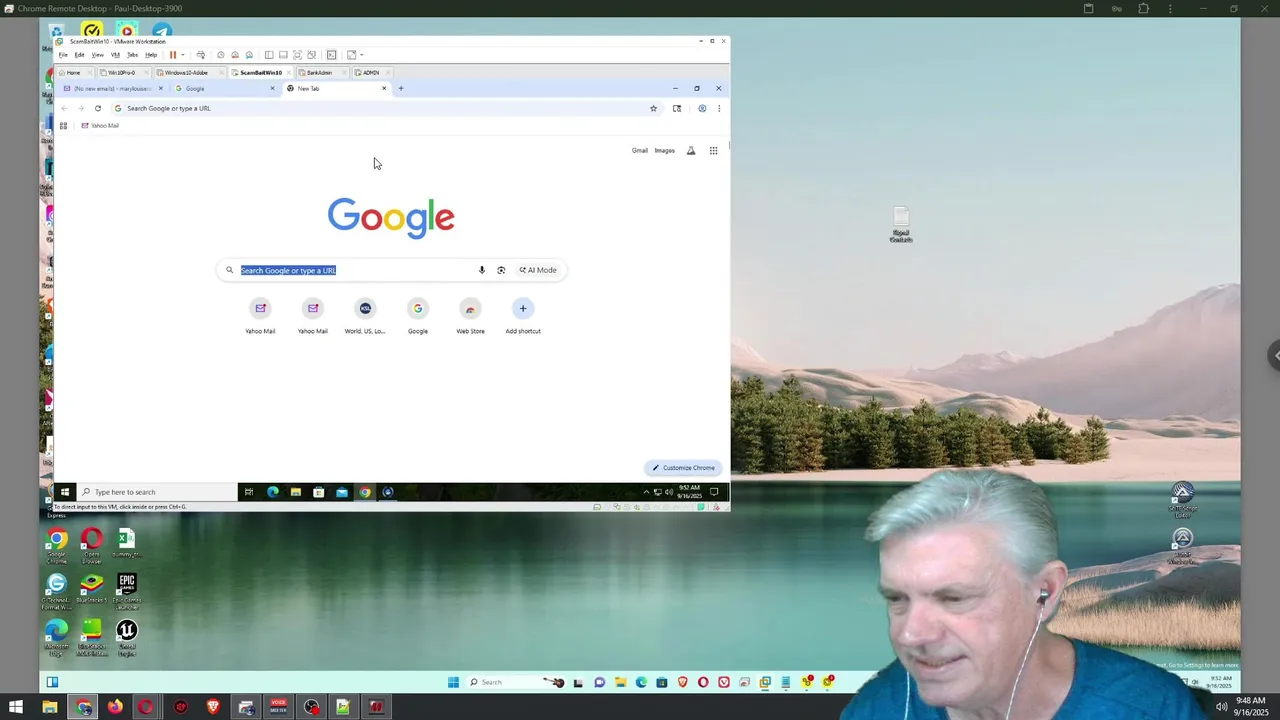The width and height of the screenshot is (1280, 720).
Task: Click the Chrome reload page button
Action: [98, 108]
